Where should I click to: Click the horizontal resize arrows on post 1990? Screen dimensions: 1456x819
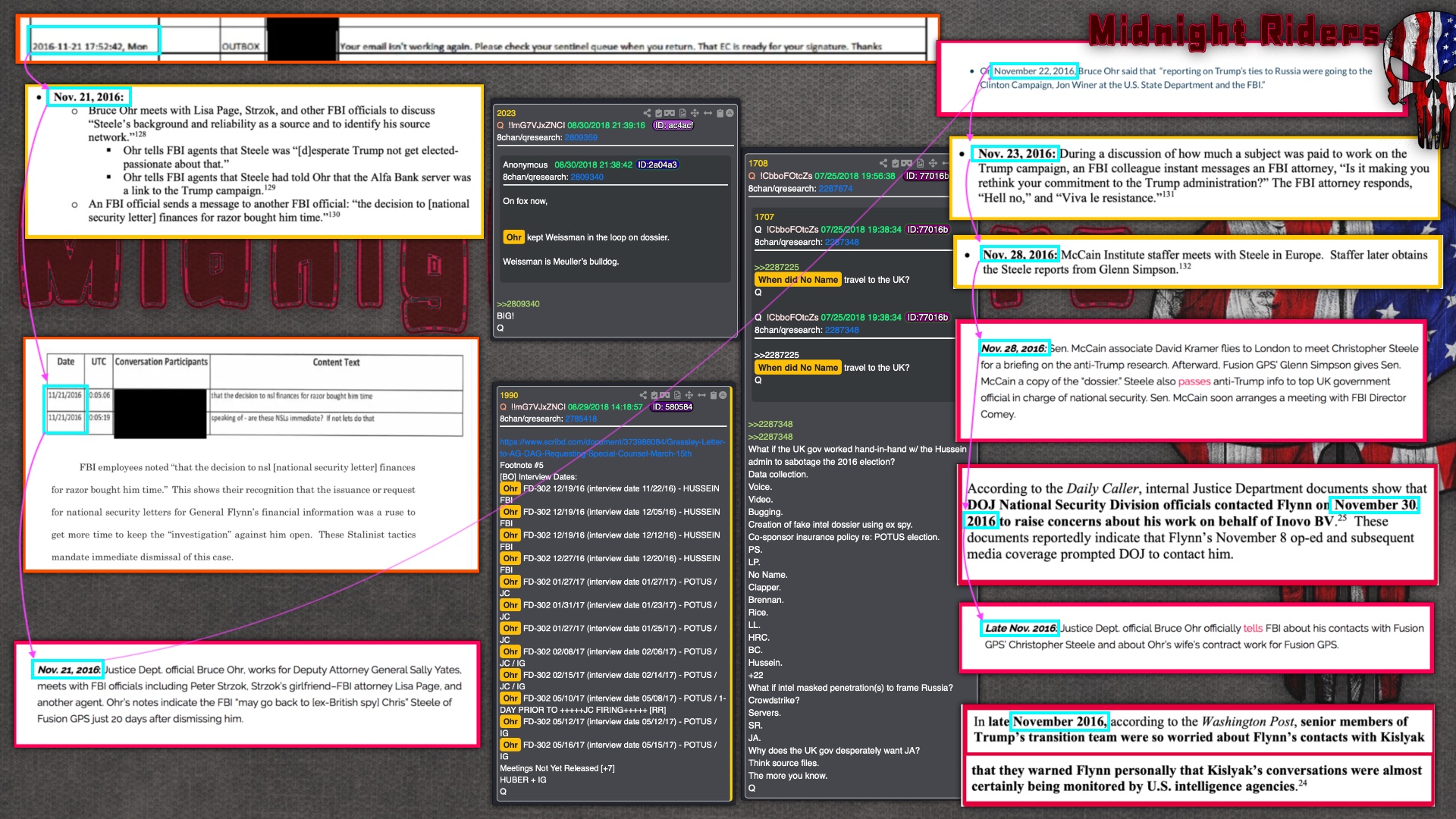tap(702, 395)
